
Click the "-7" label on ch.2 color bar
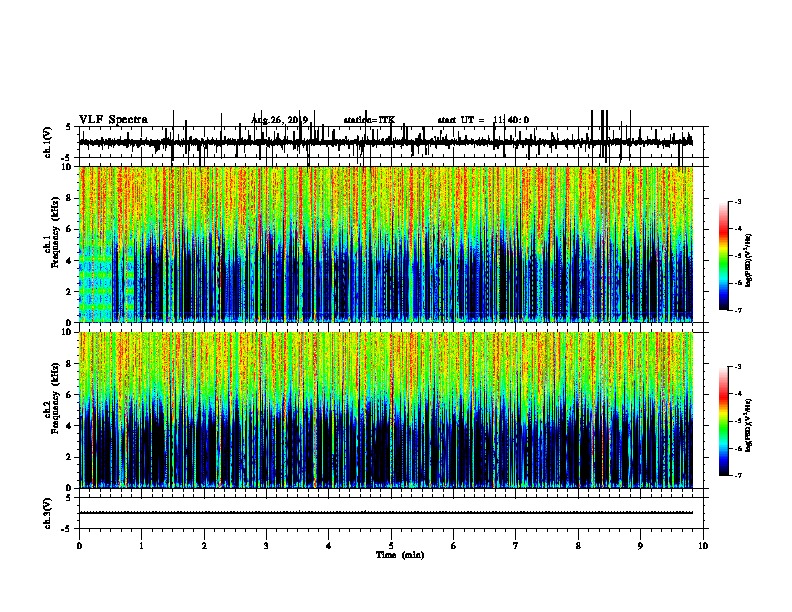click(x=738, y=475)
